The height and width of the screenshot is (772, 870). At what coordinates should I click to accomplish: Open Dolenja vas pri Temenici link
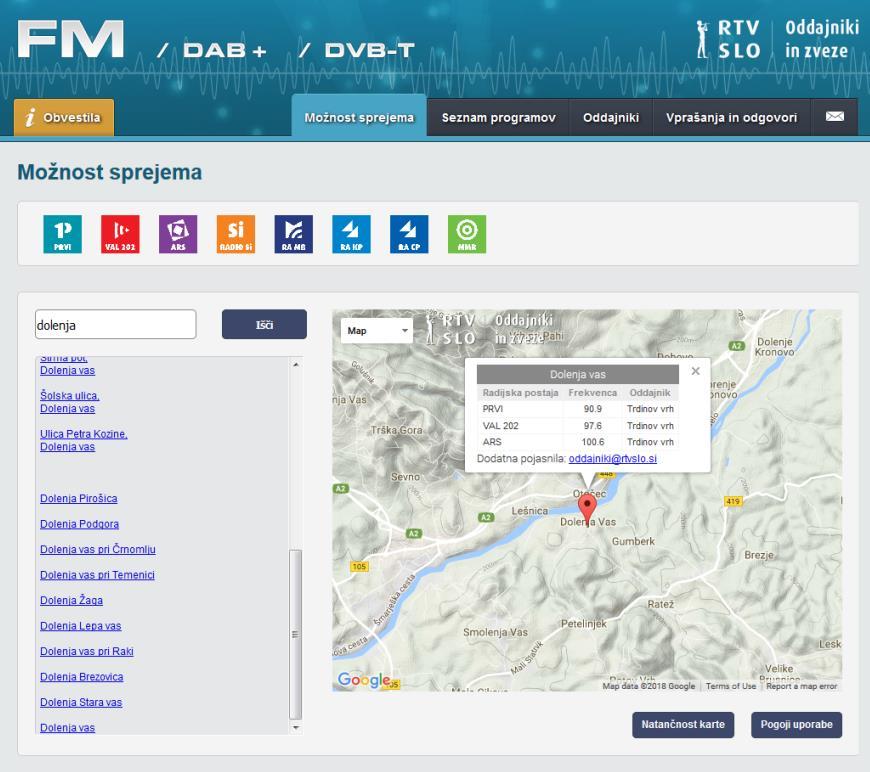(x=97, y=575)
